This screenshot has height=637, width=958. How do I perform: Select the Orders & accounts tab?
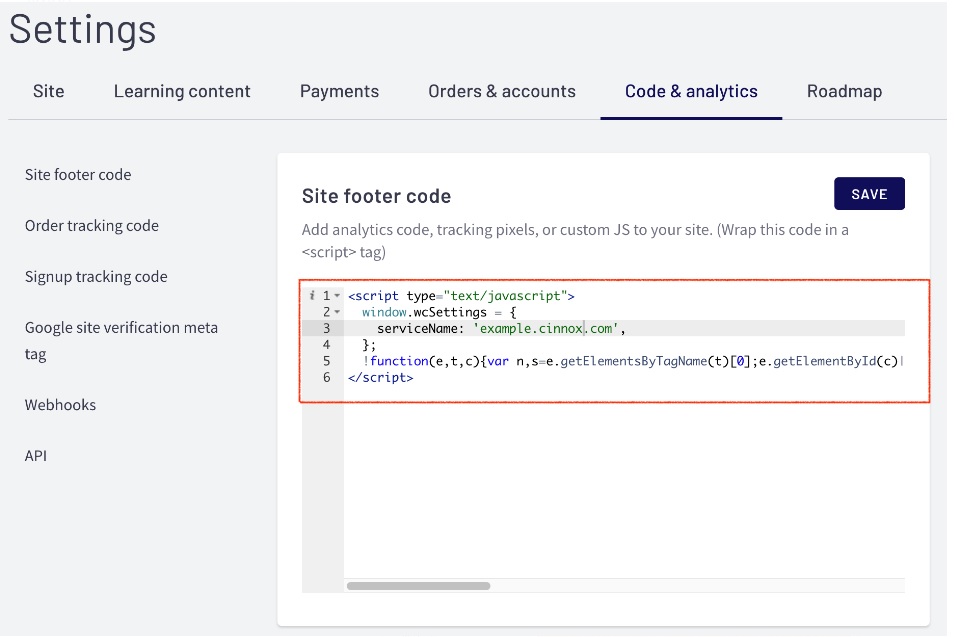click(x=502, y=91)
